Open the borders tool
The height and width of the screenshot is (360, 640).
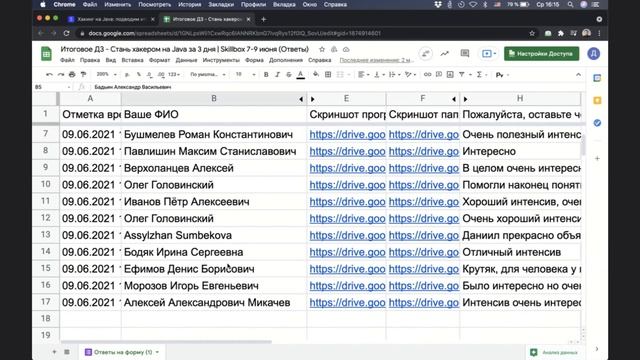(328, 75)
